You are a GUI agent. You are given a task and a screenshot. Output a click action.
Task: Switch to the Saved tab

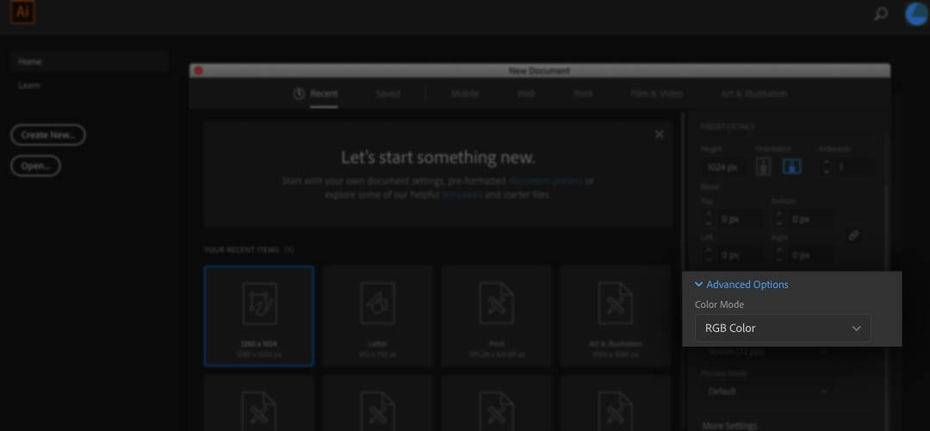pos(388,94)
